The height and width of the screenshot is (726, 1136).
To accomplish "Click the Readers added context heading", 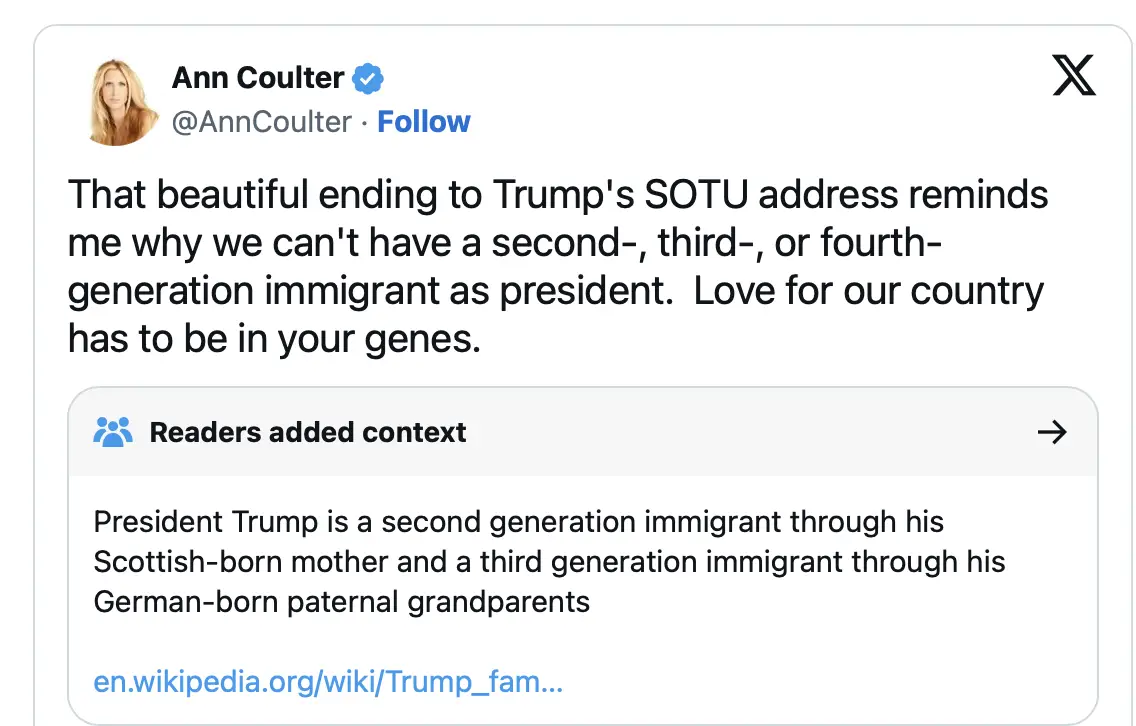I will (x=308, y=432).
